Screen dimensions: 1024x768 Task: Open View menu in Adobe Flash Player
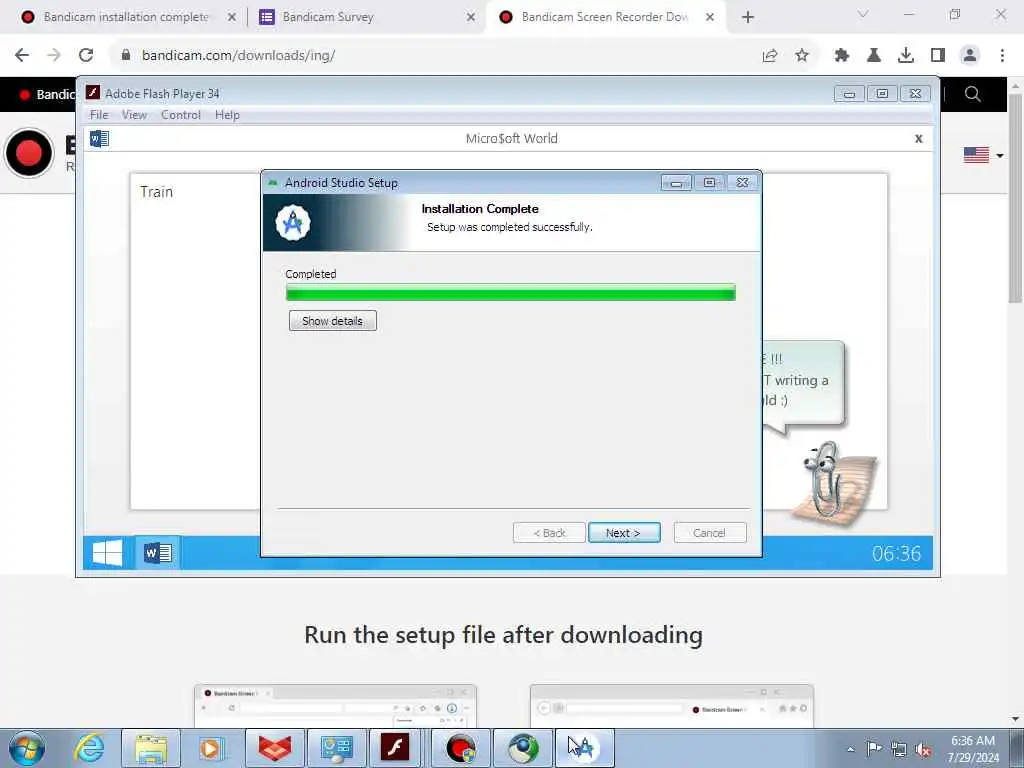point(135,115)
